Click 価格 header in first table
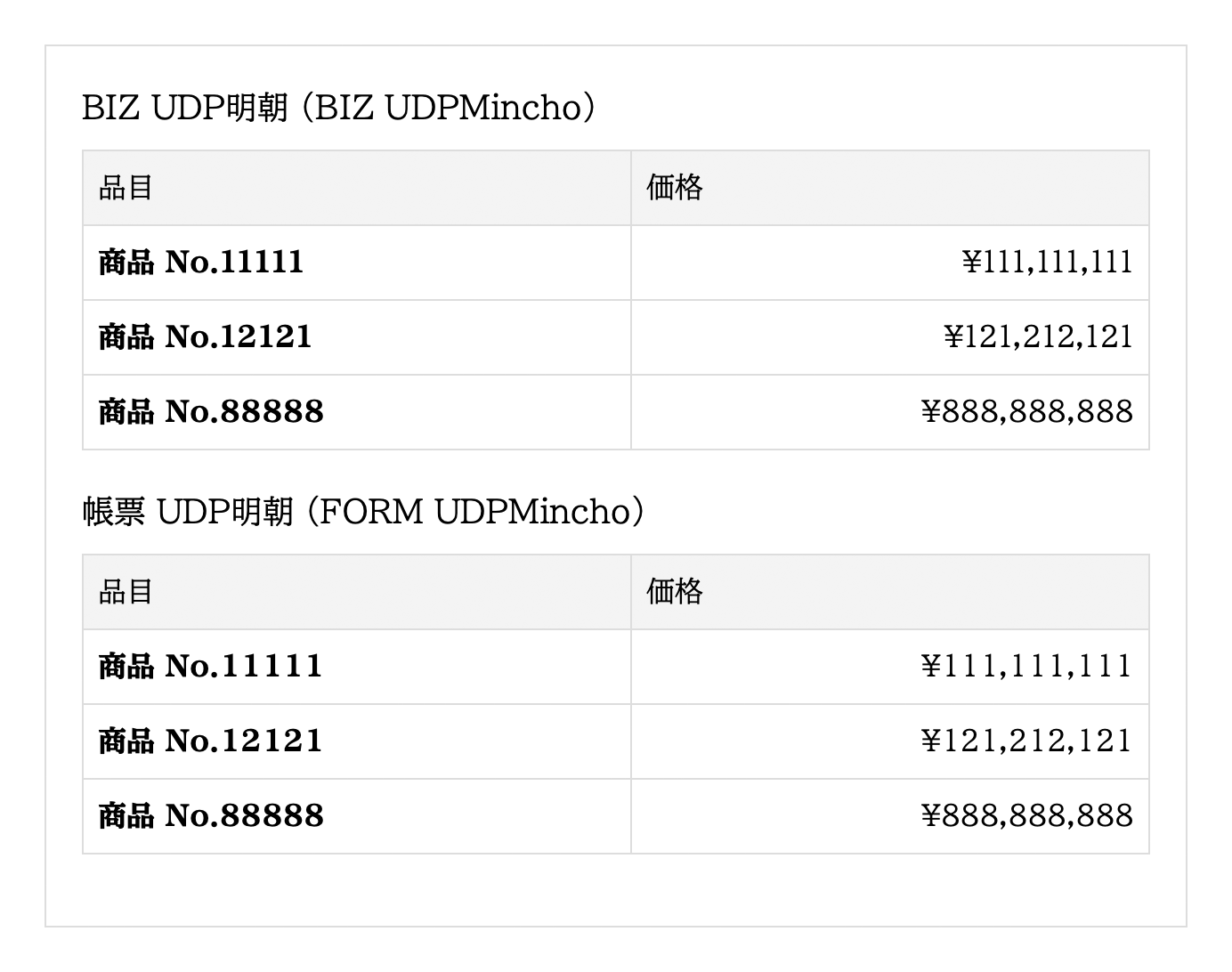Screen dimensions: 1232x972 (x=675, y=188)
